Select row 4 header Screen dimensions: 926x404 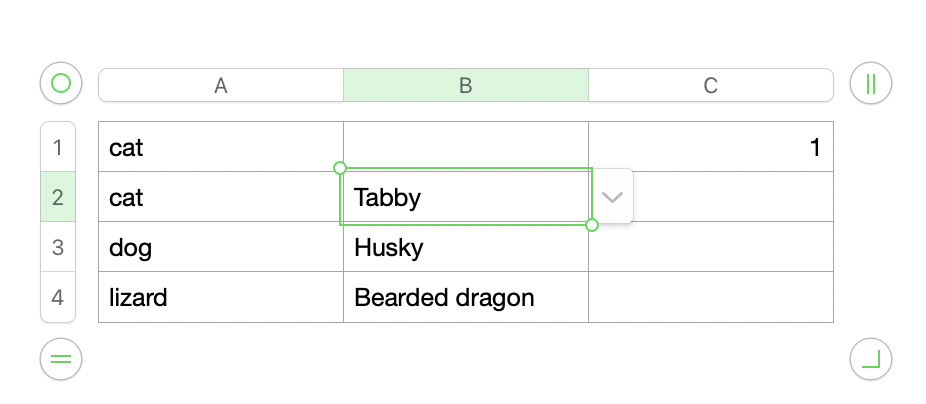pyautogui.click(x=58, y=297)
